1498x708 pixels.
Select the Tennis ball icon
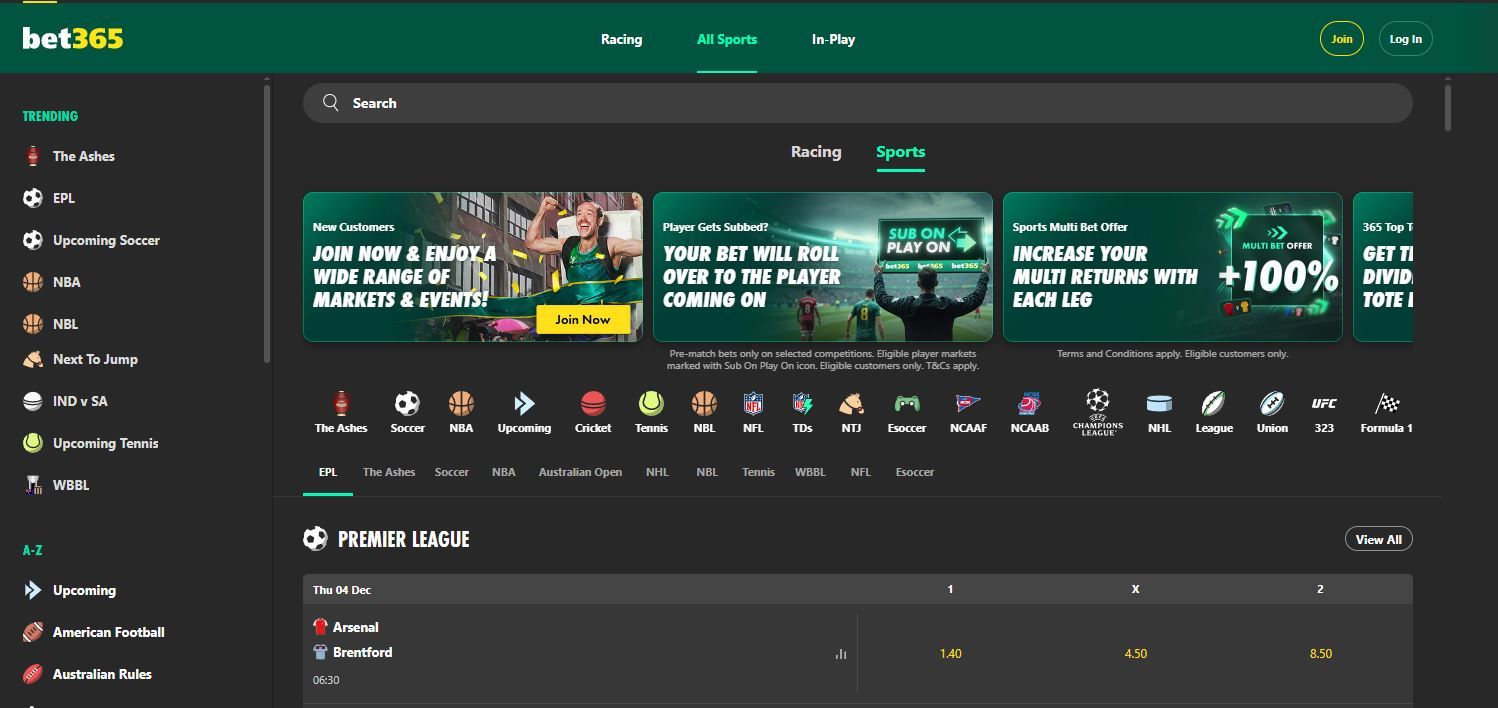(x=651, y=404)
